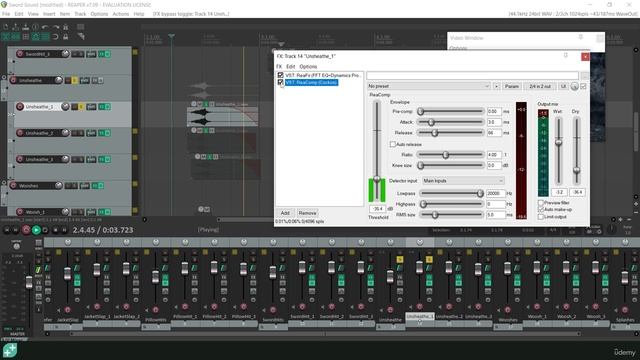Click the Add FX button
640x360 pixels.
tap(285, 213)
